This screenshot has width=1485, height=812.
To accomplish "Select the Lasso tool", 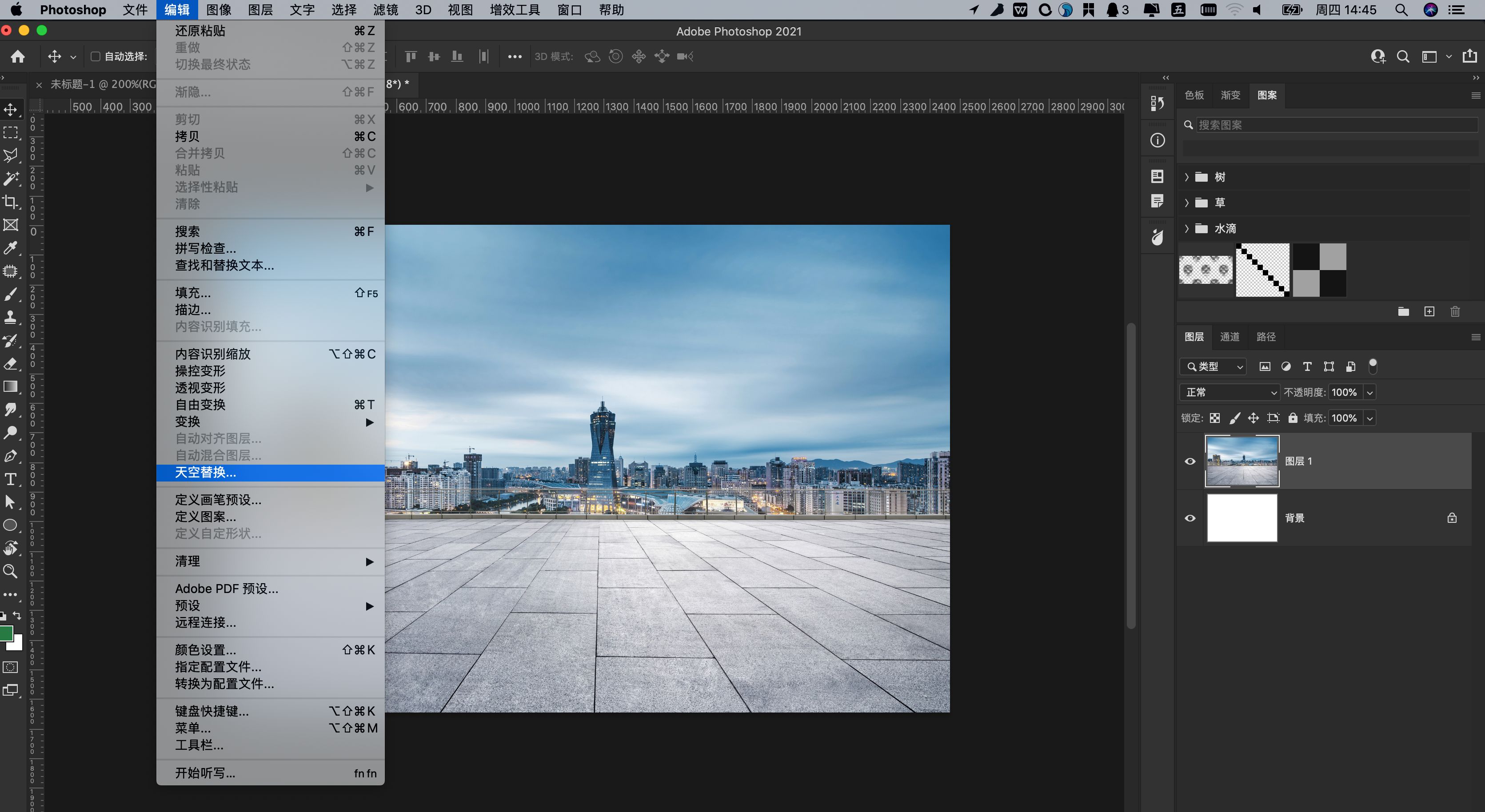I will [10, 155].
